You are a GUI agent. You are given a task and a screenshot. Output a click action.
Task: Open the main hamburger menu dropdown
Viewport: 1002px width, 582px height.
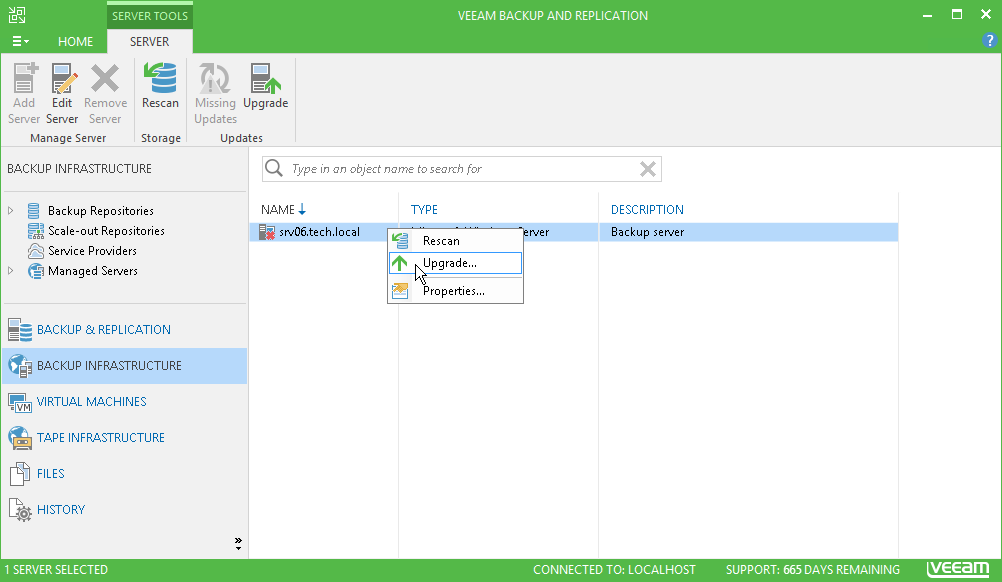(x=20, y=42)
